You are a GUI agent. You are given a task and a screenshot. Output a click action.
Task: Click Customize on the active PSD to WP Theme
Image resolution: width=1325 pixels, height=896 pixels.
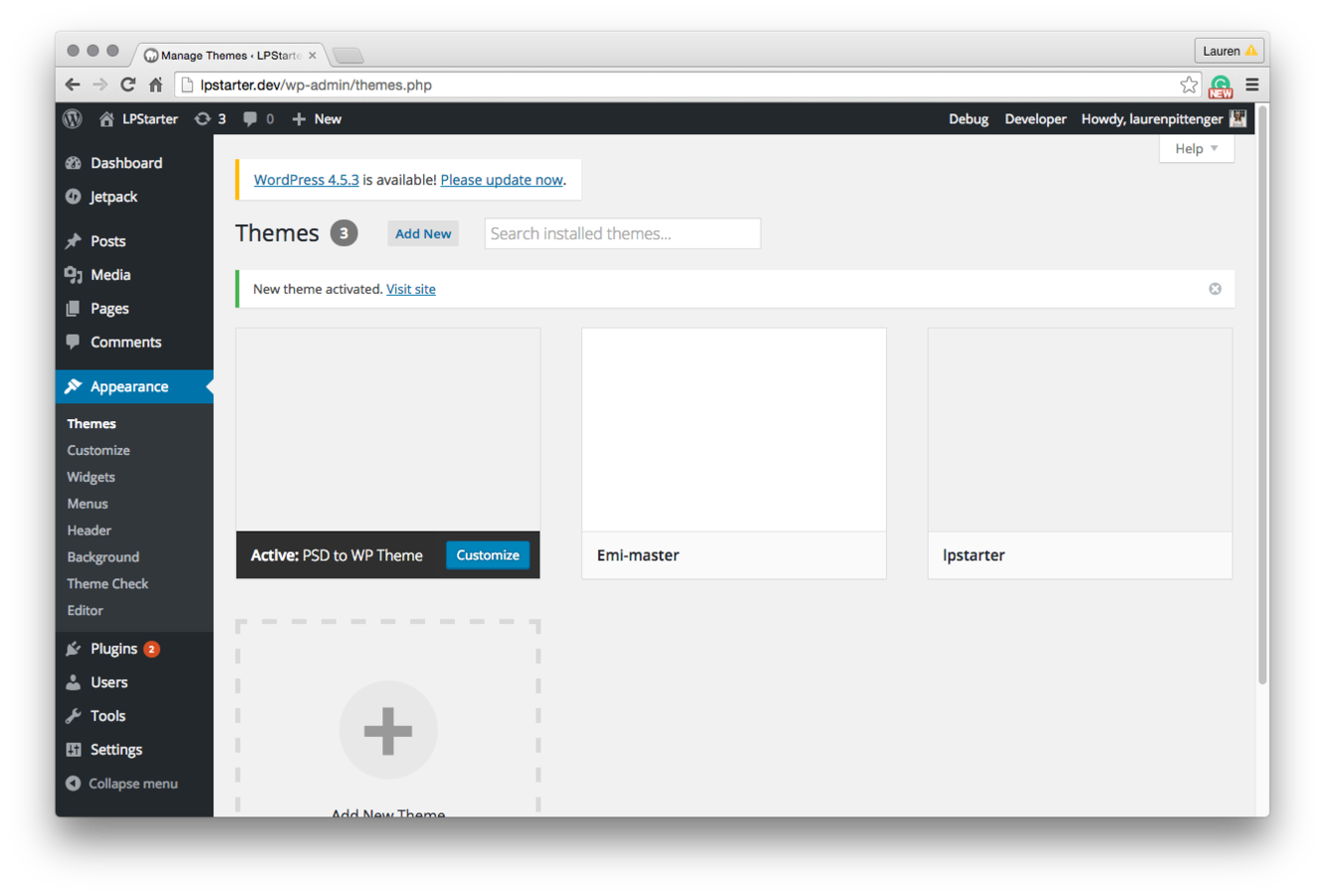(x=488, y=555)
